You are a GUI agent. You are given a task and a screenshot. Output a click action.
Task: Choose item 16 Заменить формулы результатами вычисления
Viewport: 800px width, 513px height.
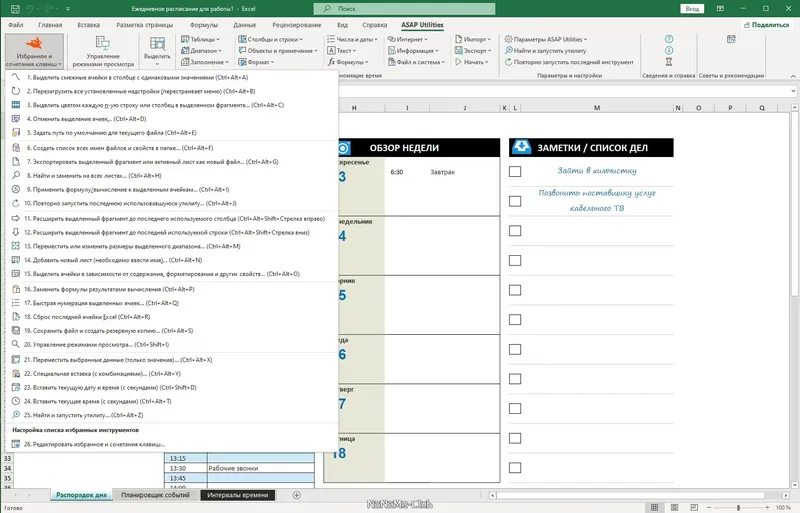(171, 289)
